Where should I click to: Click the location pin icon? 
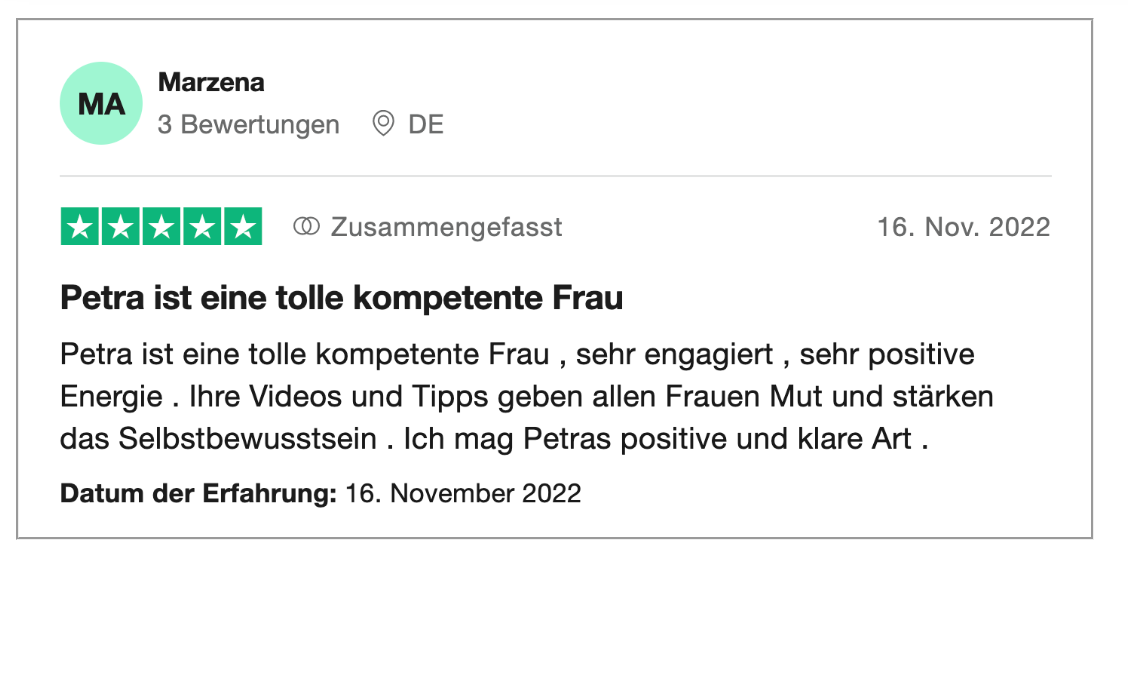tap(383, 124)
